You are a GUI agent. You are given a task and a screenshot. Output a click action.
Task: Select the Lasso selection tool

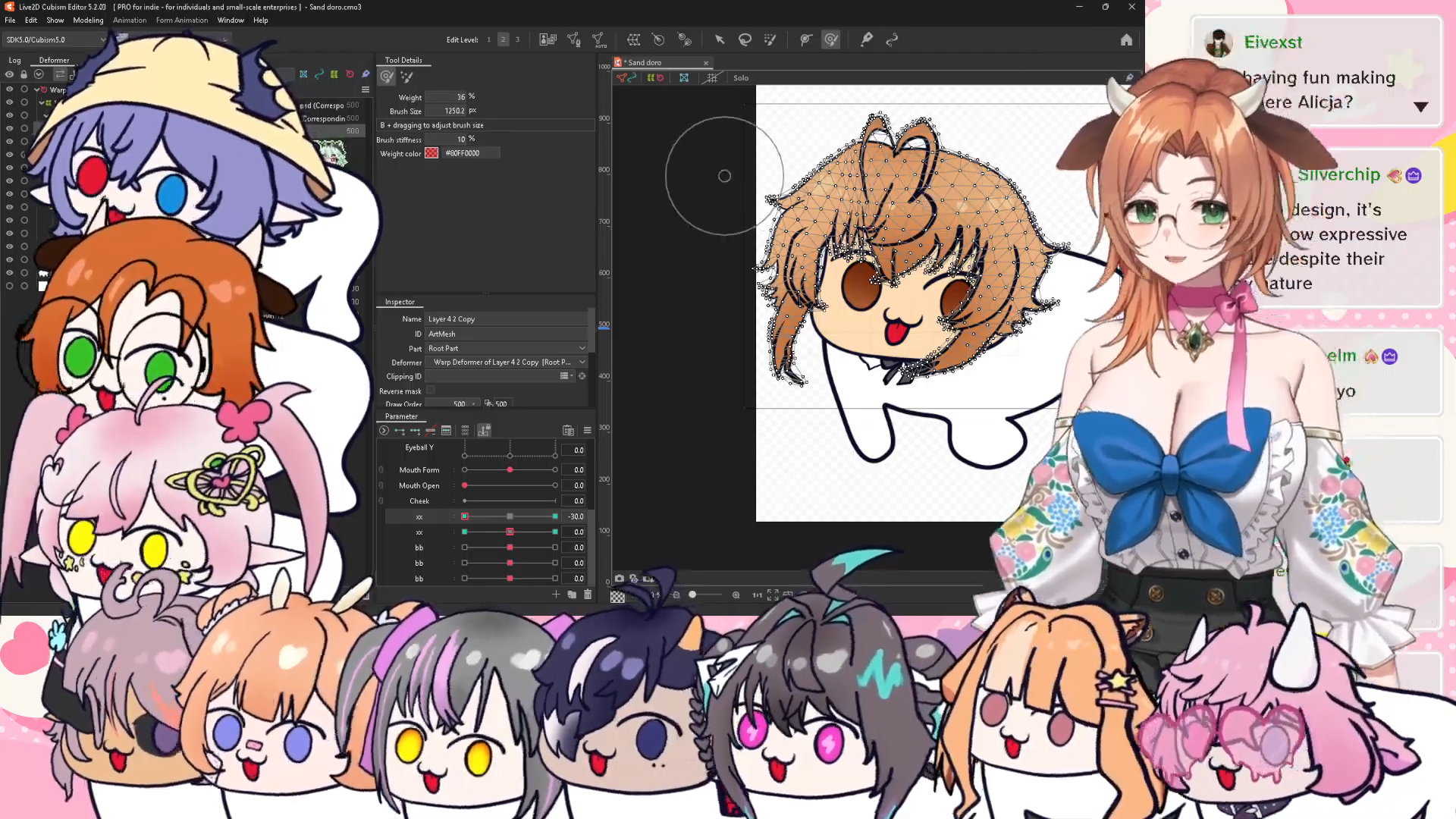click(x=745, y=39)
